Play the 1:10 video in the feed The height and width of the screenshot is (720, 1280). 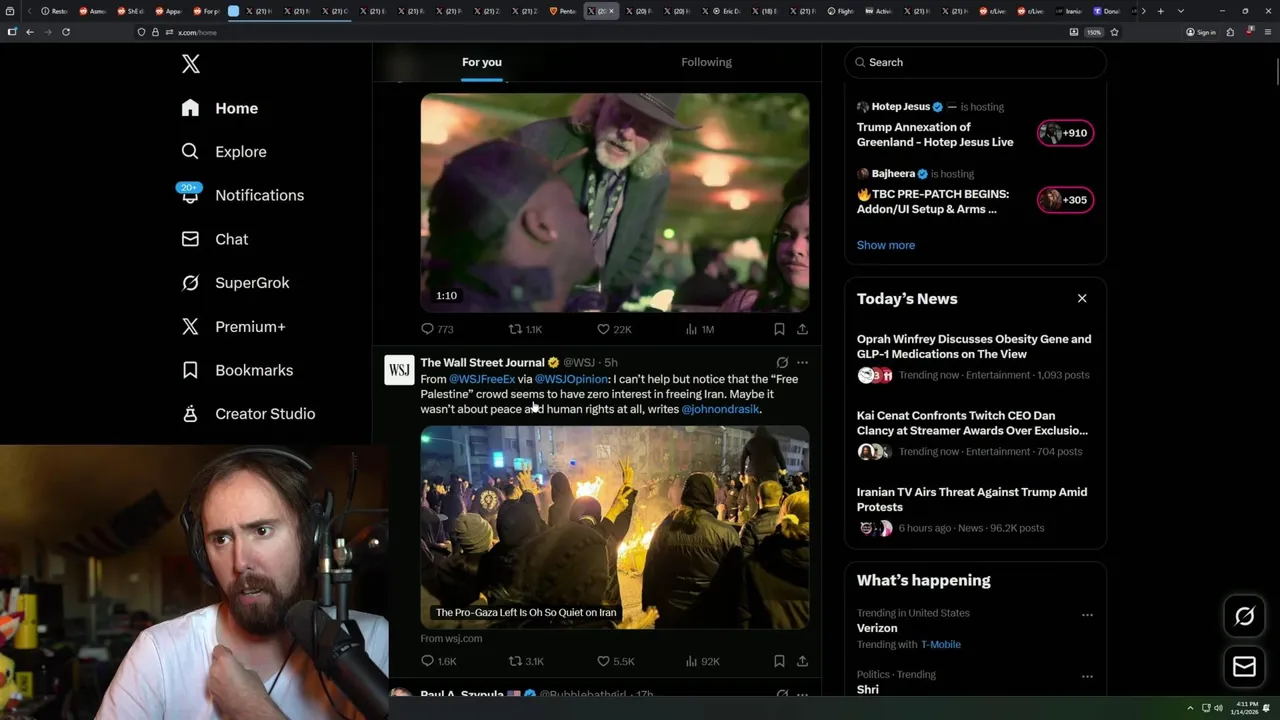pyautogui.click(x=615, y=203)
